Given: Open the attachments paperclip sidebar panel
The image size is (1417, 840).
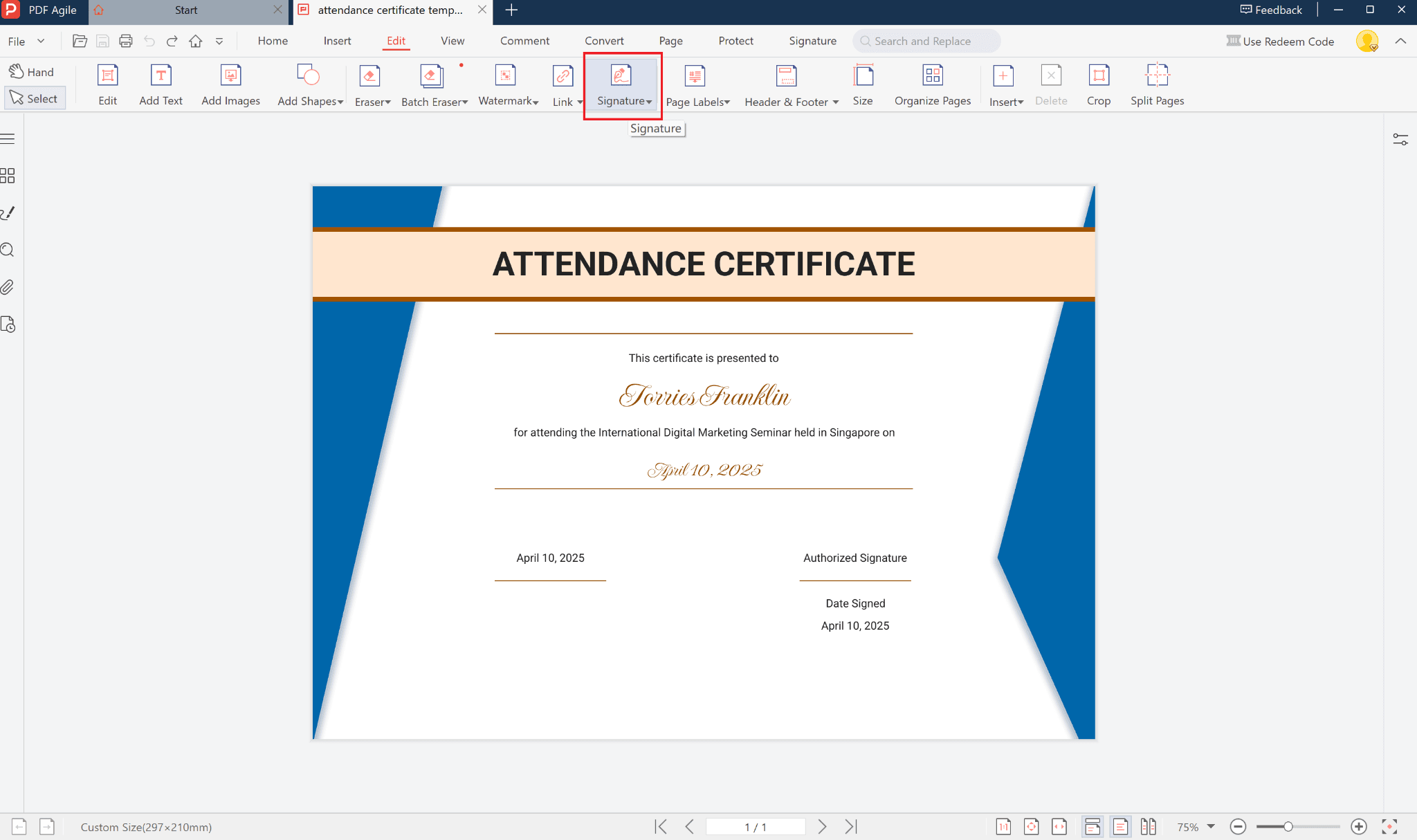Looking at the screenshot, I should tap(8, 287).
